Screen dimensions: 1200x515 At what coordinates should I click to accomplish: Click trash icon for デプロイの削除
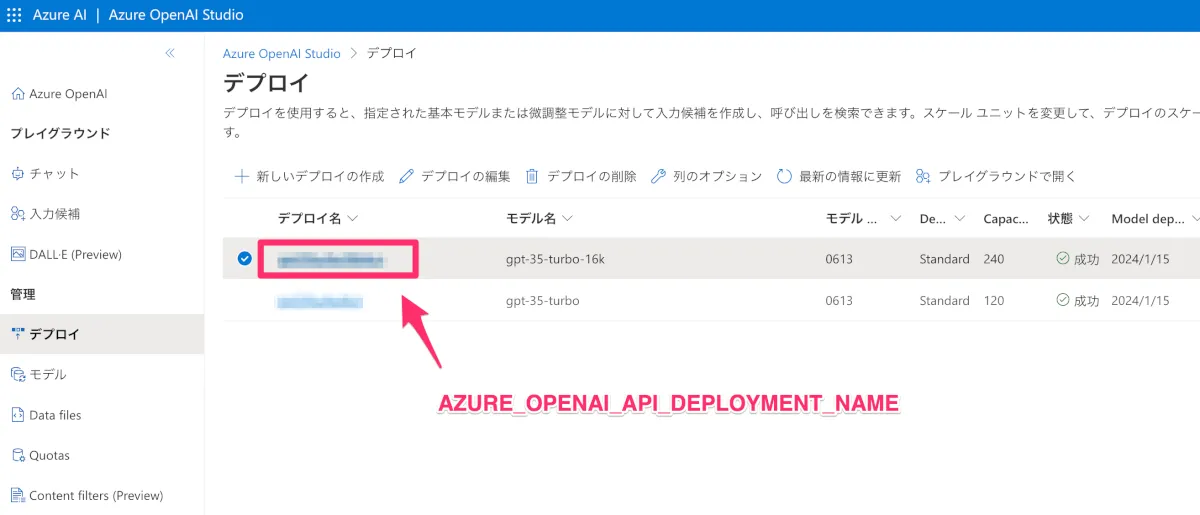coord(532,176)
